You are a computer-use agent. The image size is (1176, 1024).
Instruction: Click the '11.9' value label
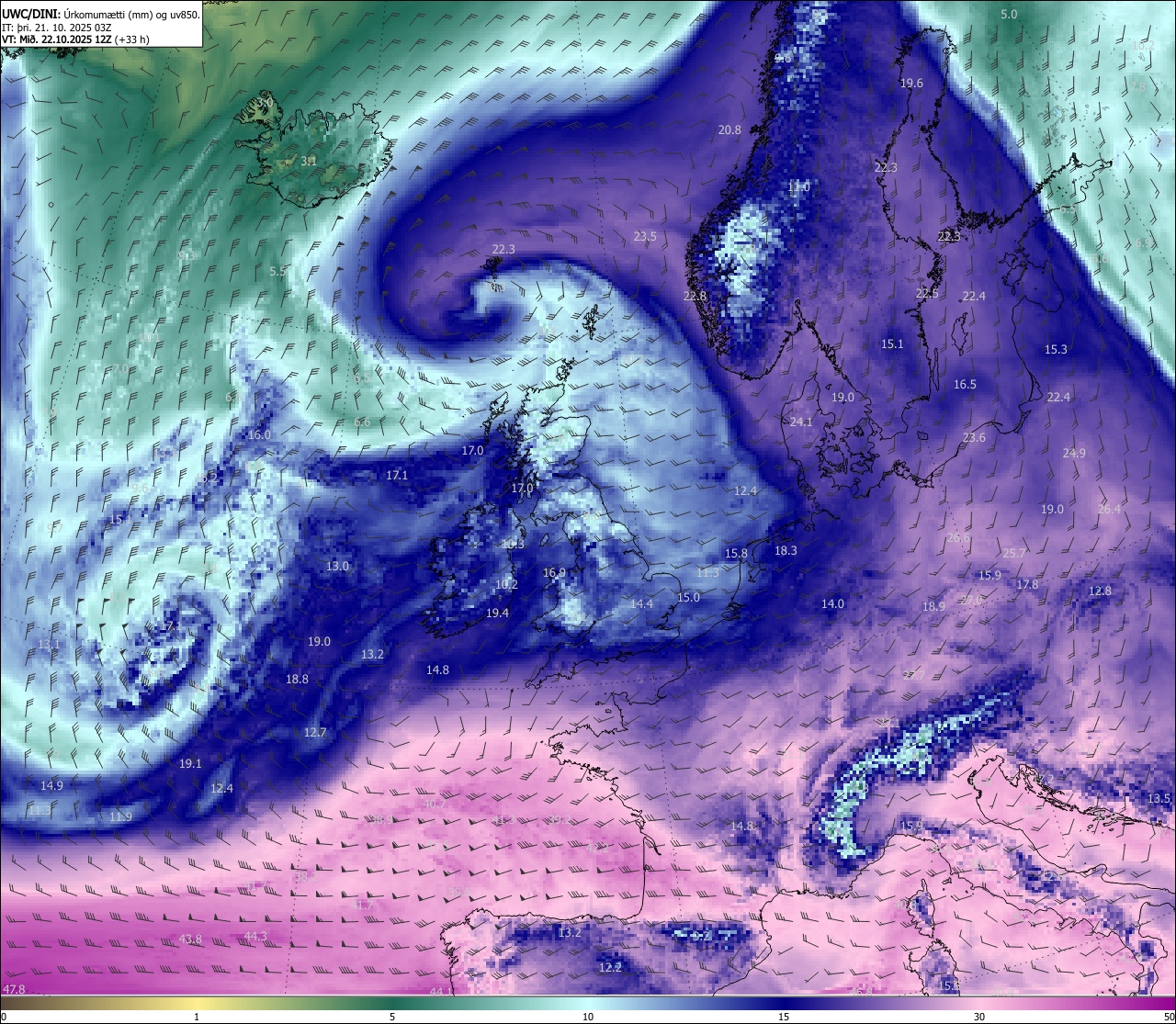point(120,816)
